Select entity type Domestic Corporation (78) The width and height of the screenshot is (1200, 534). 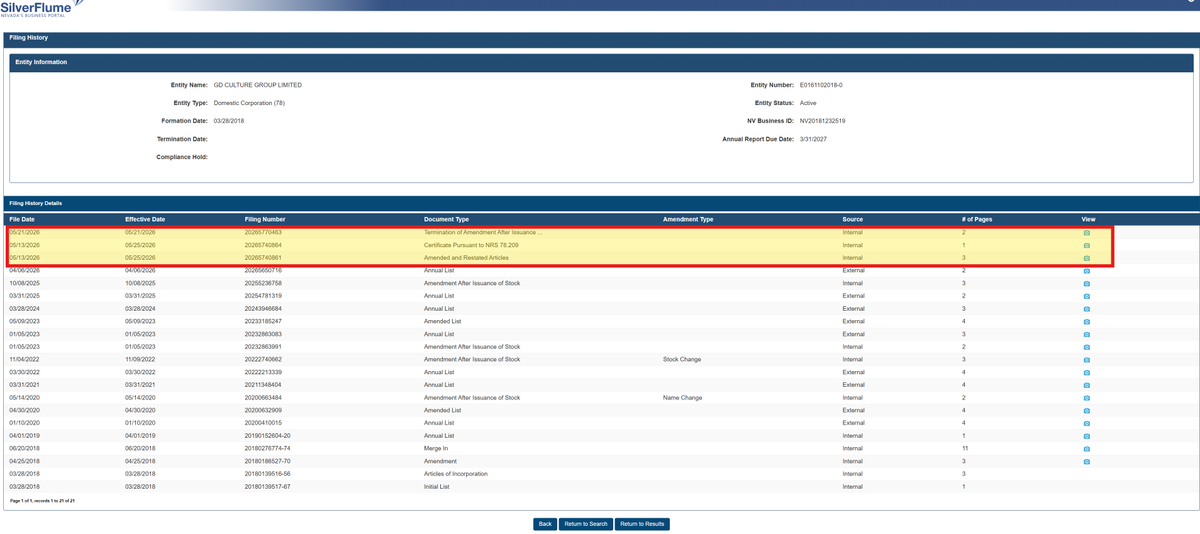click(x=249, y=103)
